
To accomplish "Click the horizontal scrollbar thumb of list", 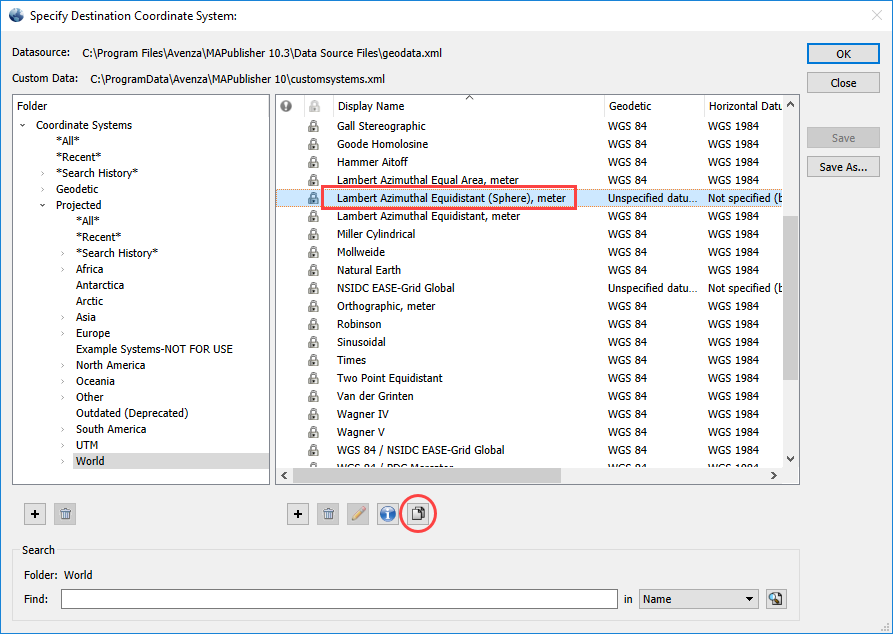I will tap(427, 475).
